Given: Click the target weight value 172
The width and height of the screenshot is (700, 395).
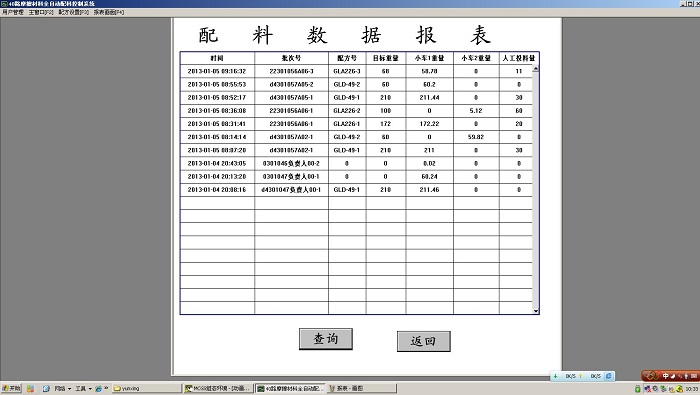Looking at the screenshot, I should point(386,124).
